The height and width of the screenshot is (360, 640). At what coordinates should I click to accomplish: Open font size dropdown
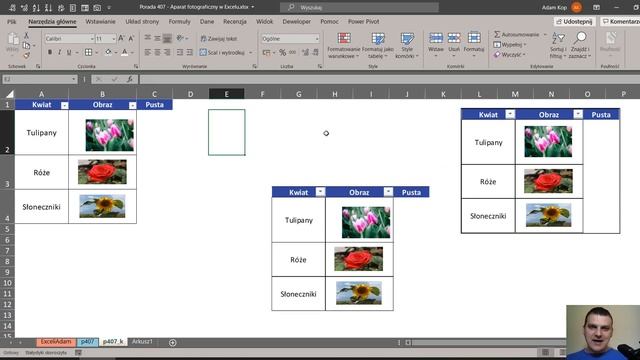point(113,38)
